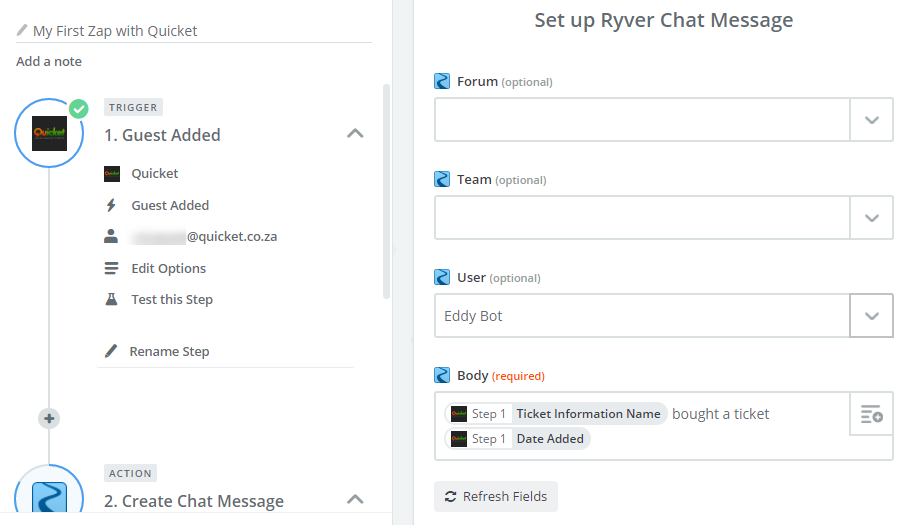Click the flask icon for Test this Step

coord(112,299)
